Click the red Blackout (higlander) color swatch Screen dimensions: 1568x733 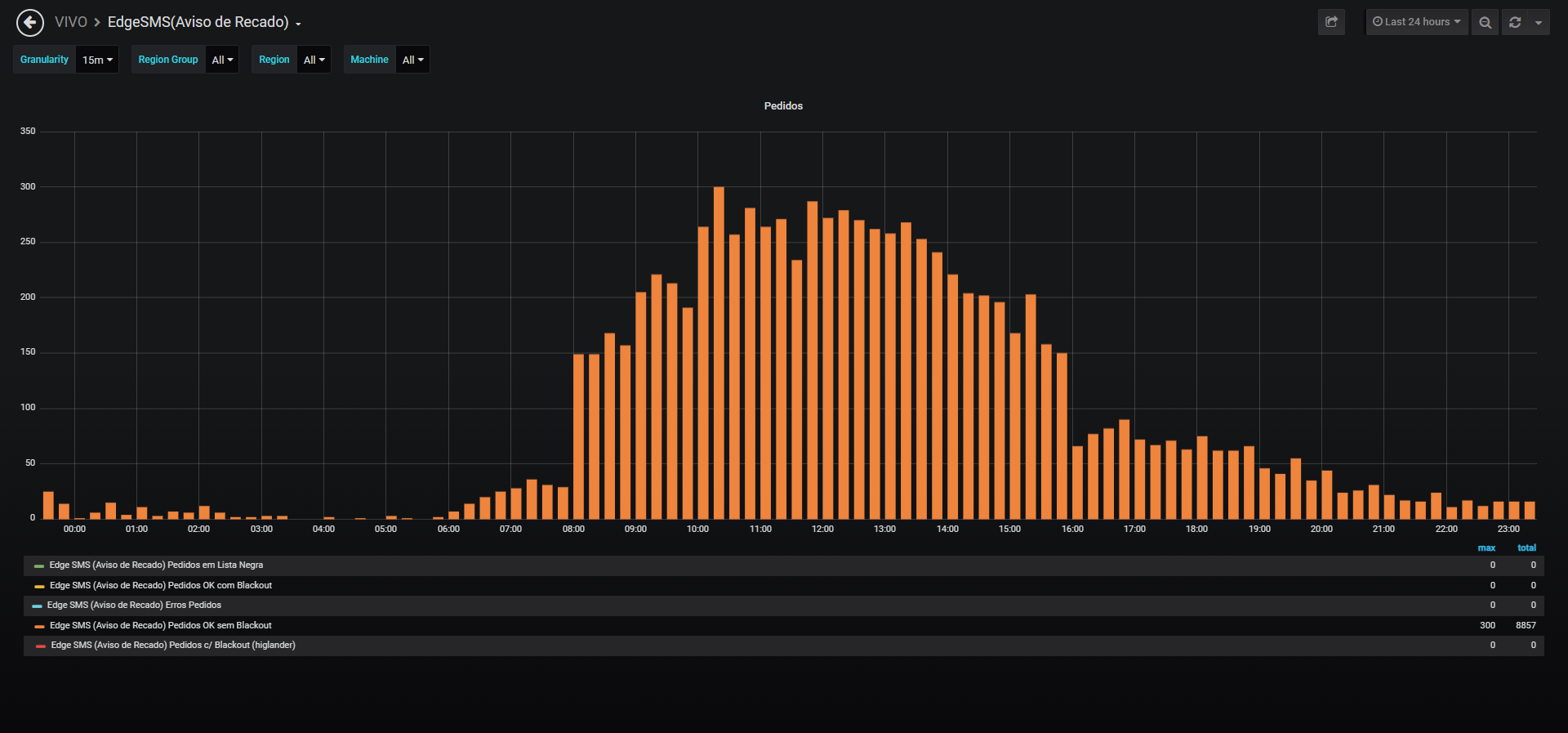tap(41, 646)
